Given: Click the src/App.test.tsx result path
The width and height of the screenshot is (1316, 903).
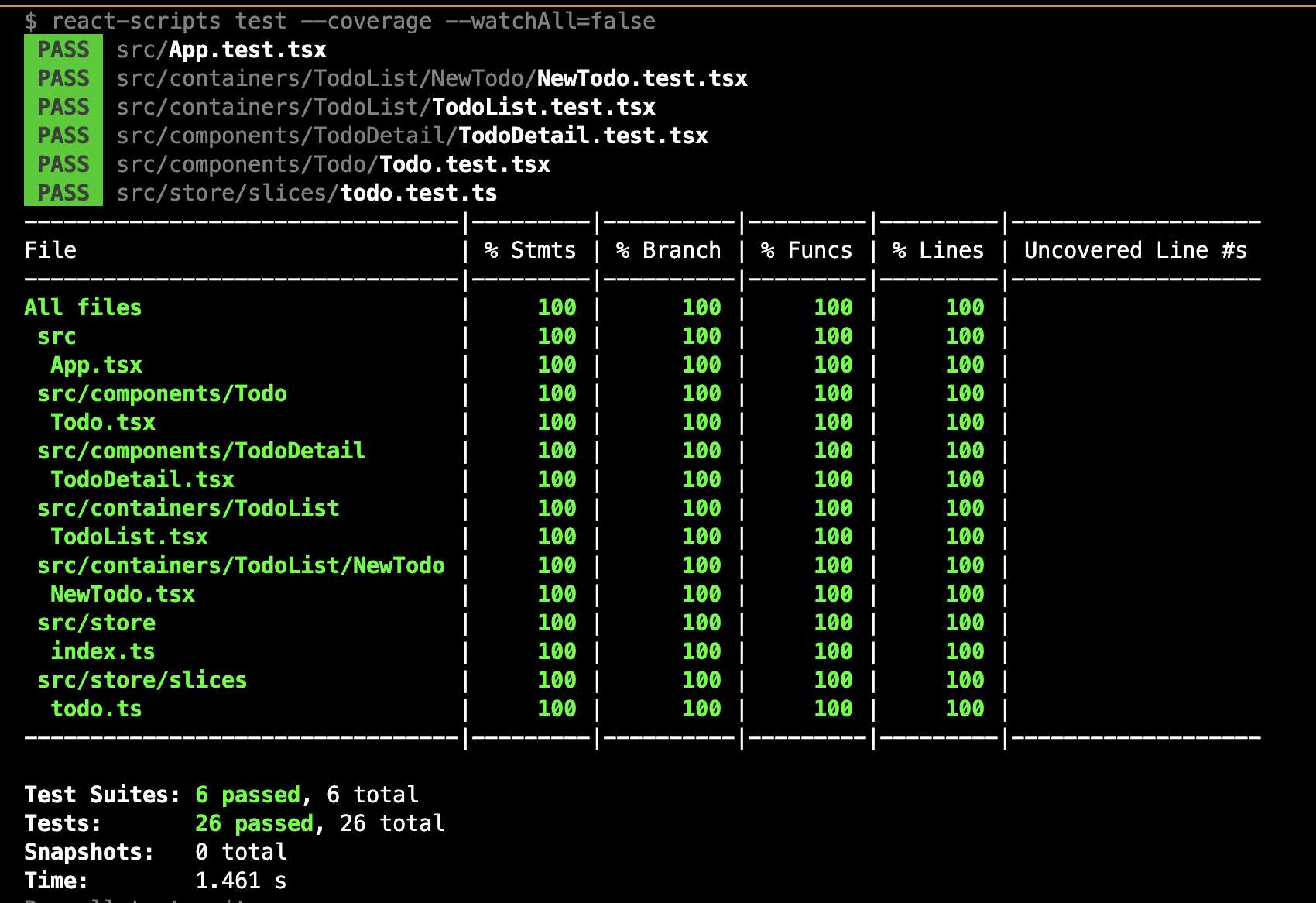Looking at the screenshot, I should [x=221, y=50].
